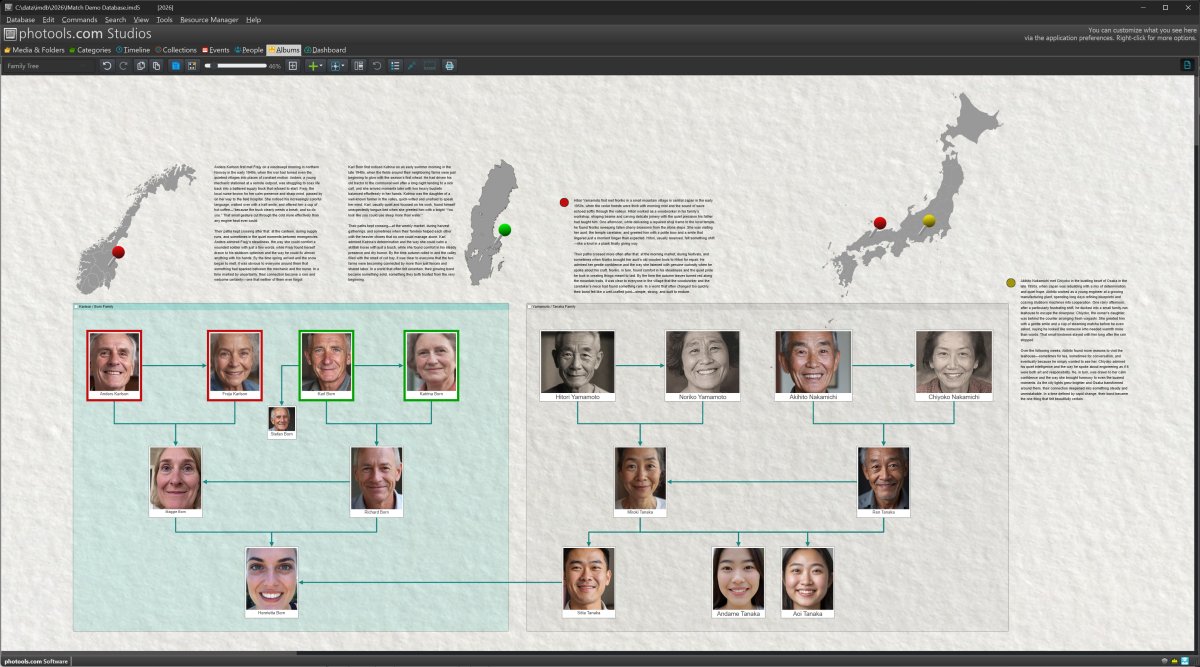1200x667 pixels.
Task: Switch to the Collections tab
Action: [175, 49]
